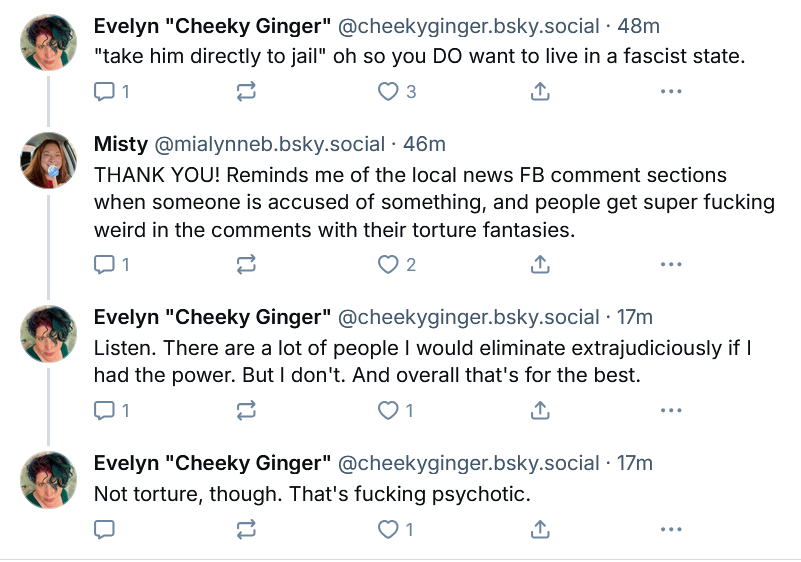
Task: Open more options on the first post
Action: 671,92
